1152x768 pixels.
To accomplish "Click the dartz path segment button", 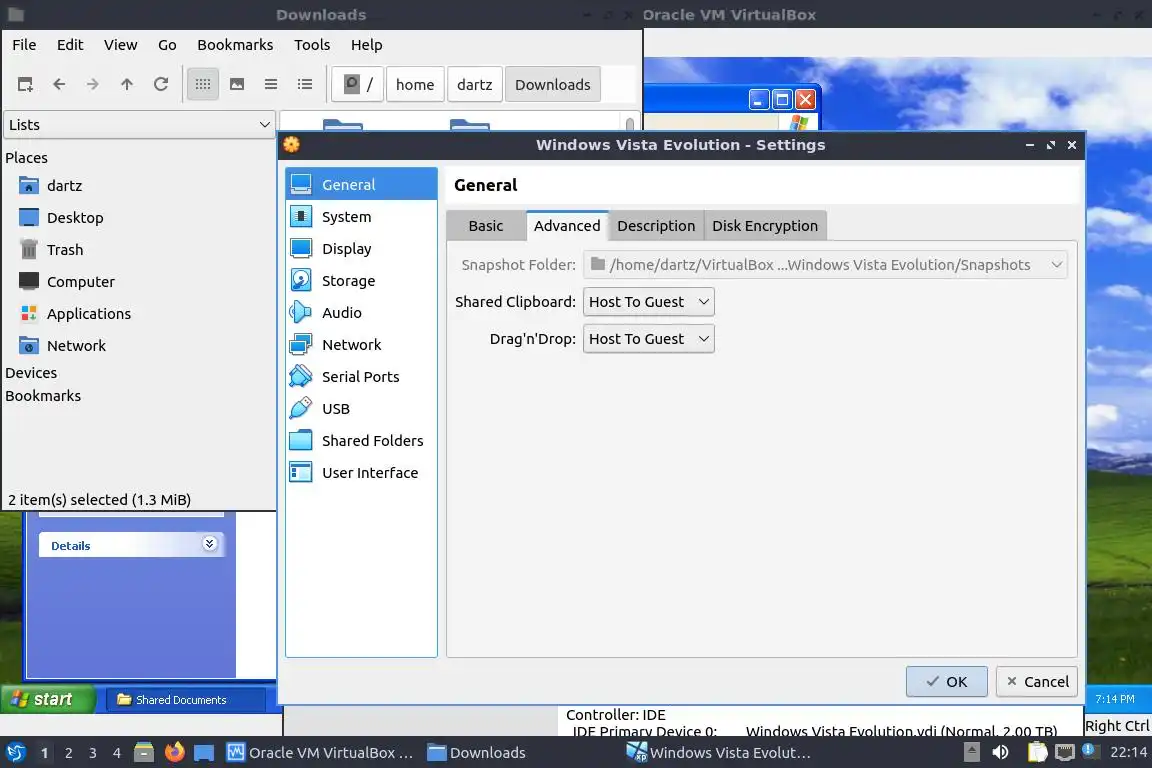I will 475,85.
